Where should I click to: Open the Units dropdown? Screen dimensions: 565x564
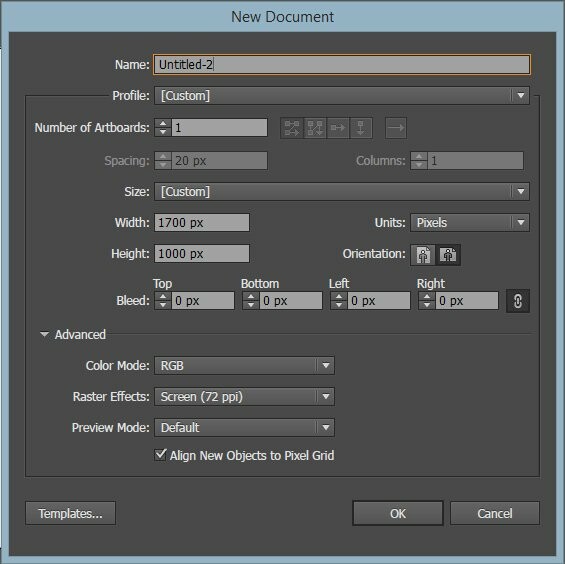tap(470, 223)
